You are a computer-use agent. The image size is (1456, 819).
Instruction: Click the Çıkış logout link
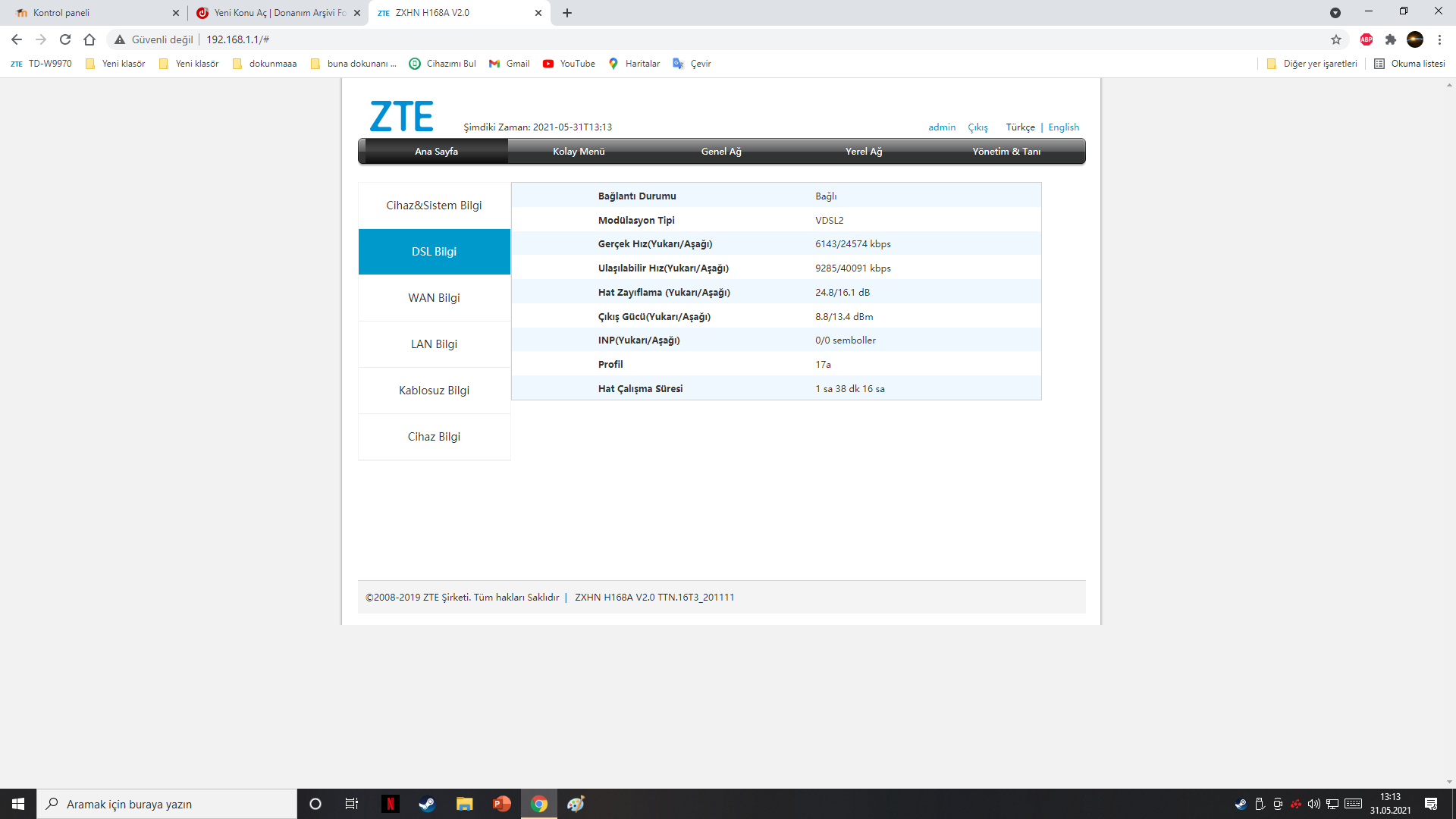[977, 127]
